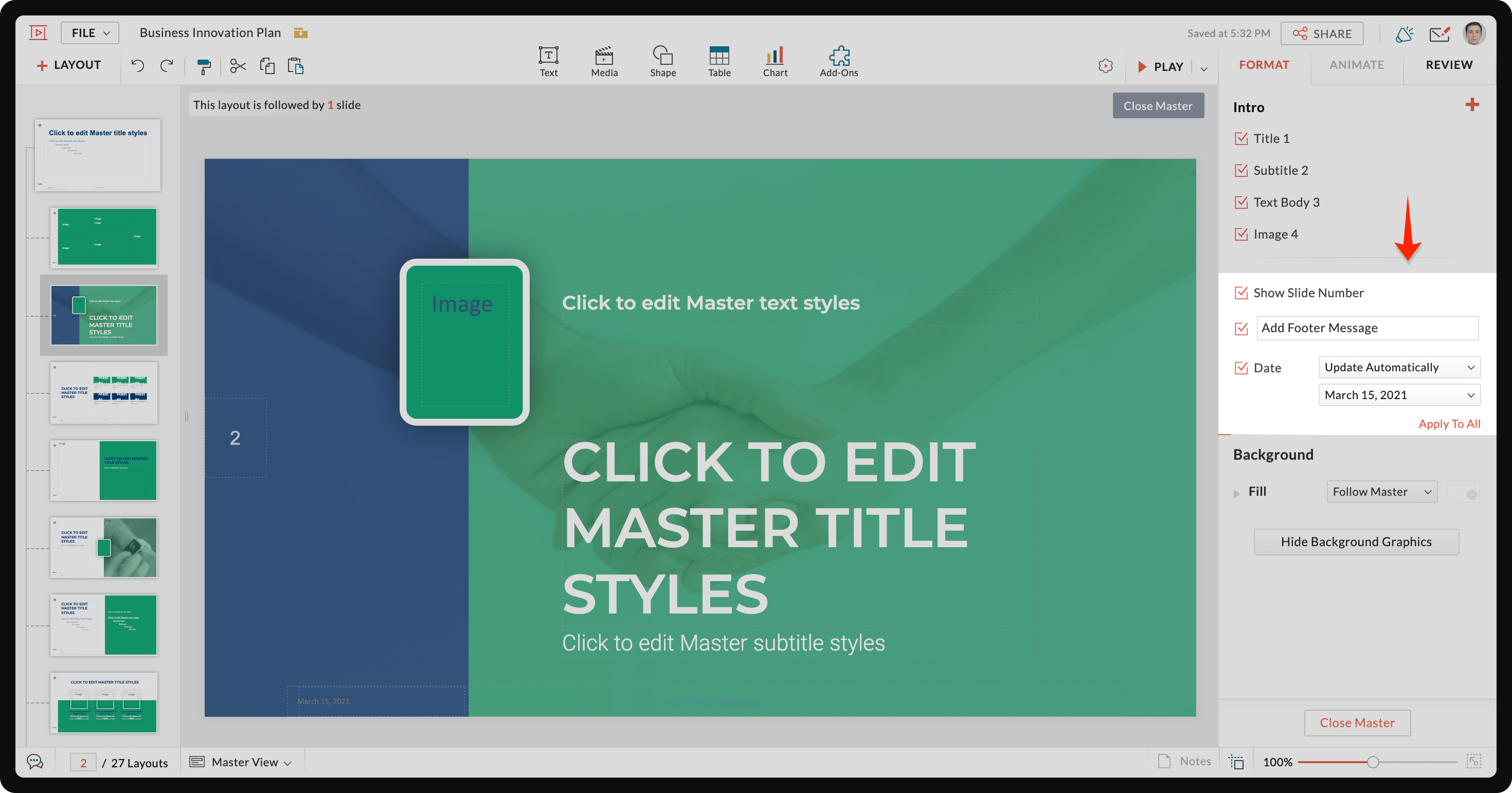The width and height of the screenshot is (1512, 793).
Task: Insert a Table
Action: [718, 61]
